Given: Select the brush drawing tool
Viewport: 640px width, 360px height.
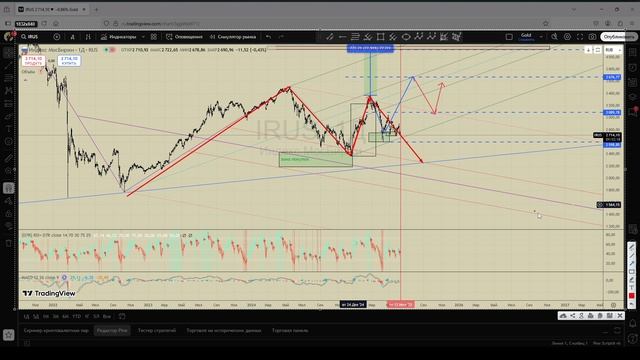Looking at the screenshot, I should (x=9, y=116).
